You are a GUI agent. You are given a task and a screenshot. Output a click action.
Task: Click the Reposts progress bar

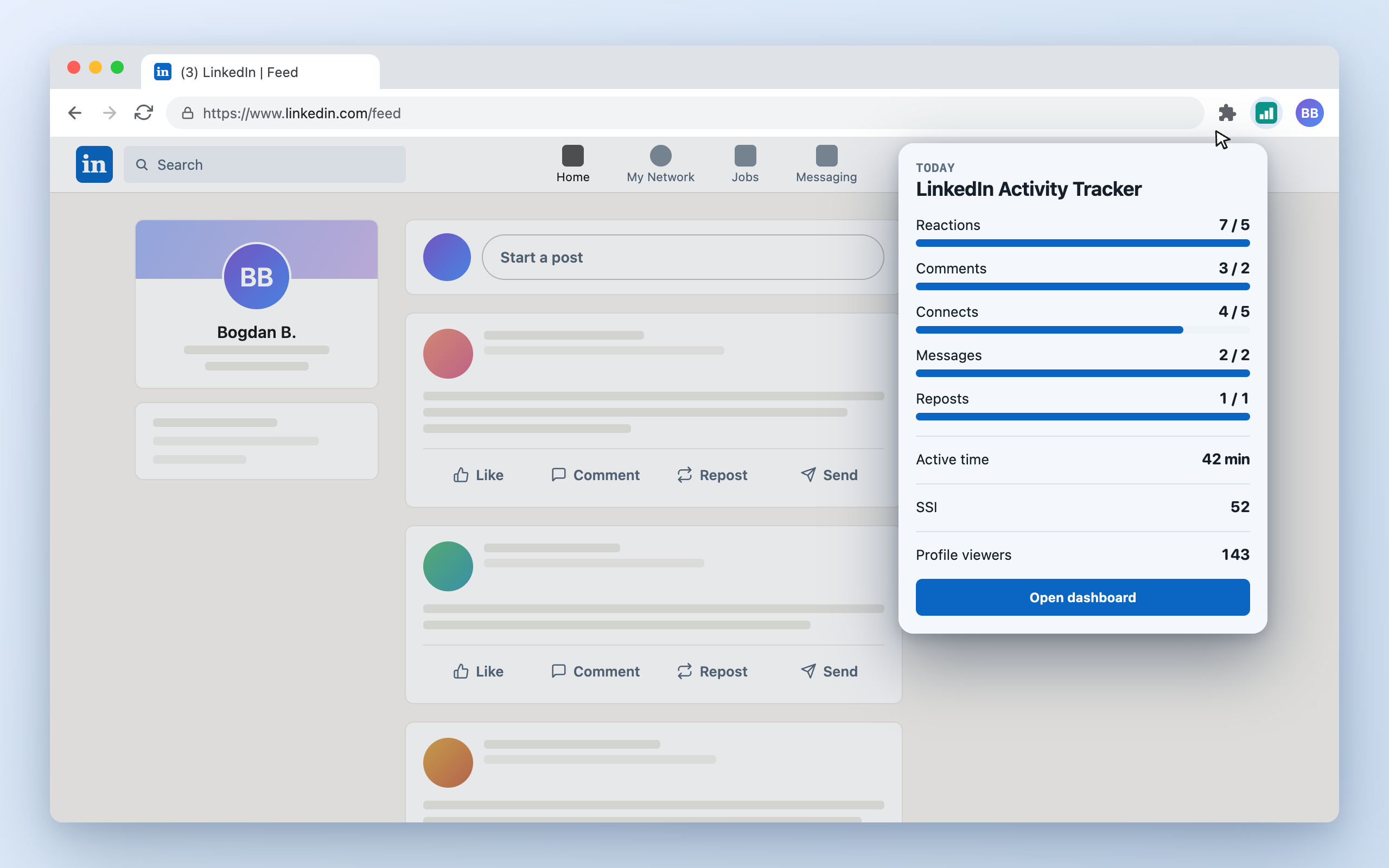click(x=1082, y=417)
